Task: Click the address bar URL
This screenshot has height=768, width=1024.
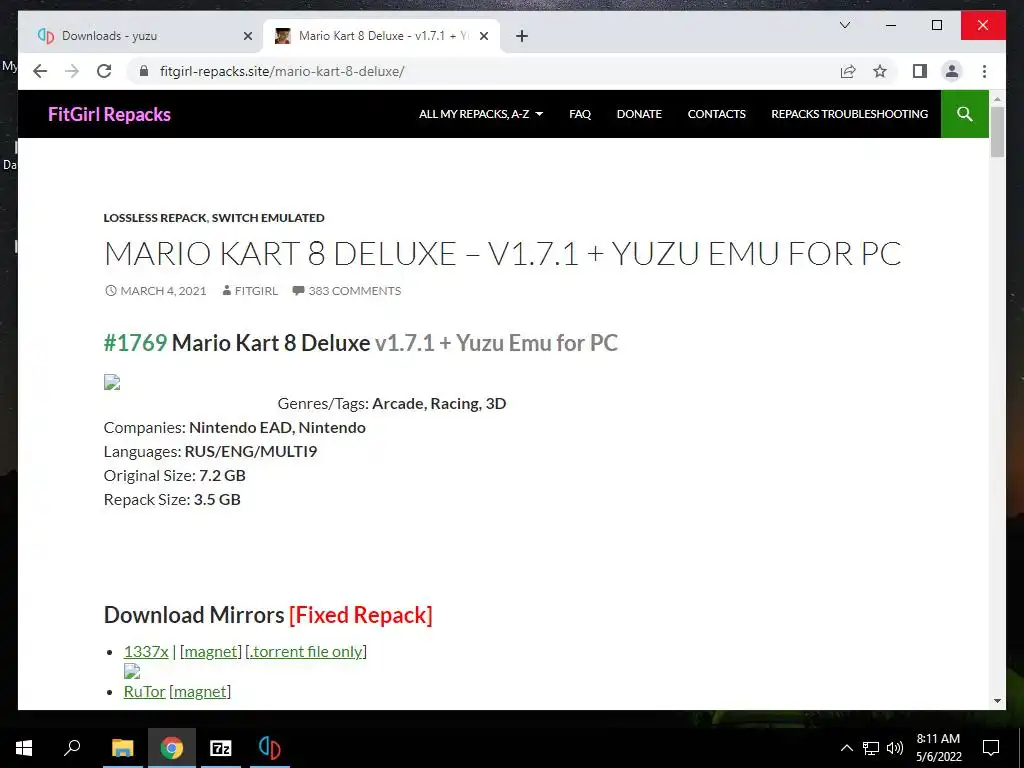Action: (x=282, y=71)
